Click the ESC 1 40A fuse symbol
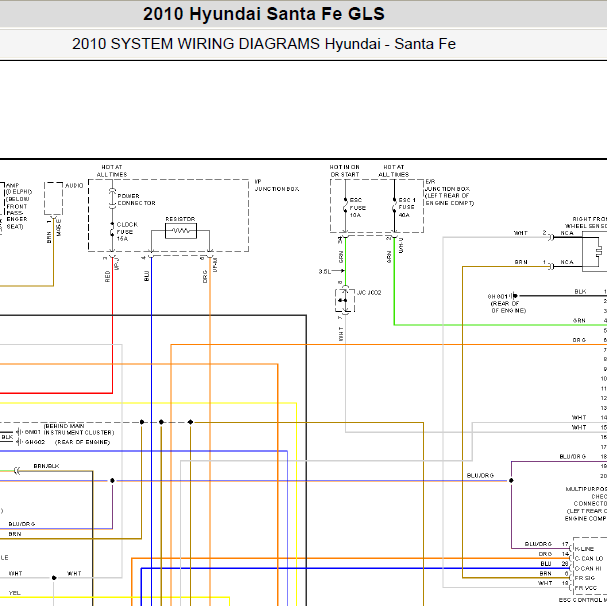Screen dimensions: 607x606 click(394, 207)
